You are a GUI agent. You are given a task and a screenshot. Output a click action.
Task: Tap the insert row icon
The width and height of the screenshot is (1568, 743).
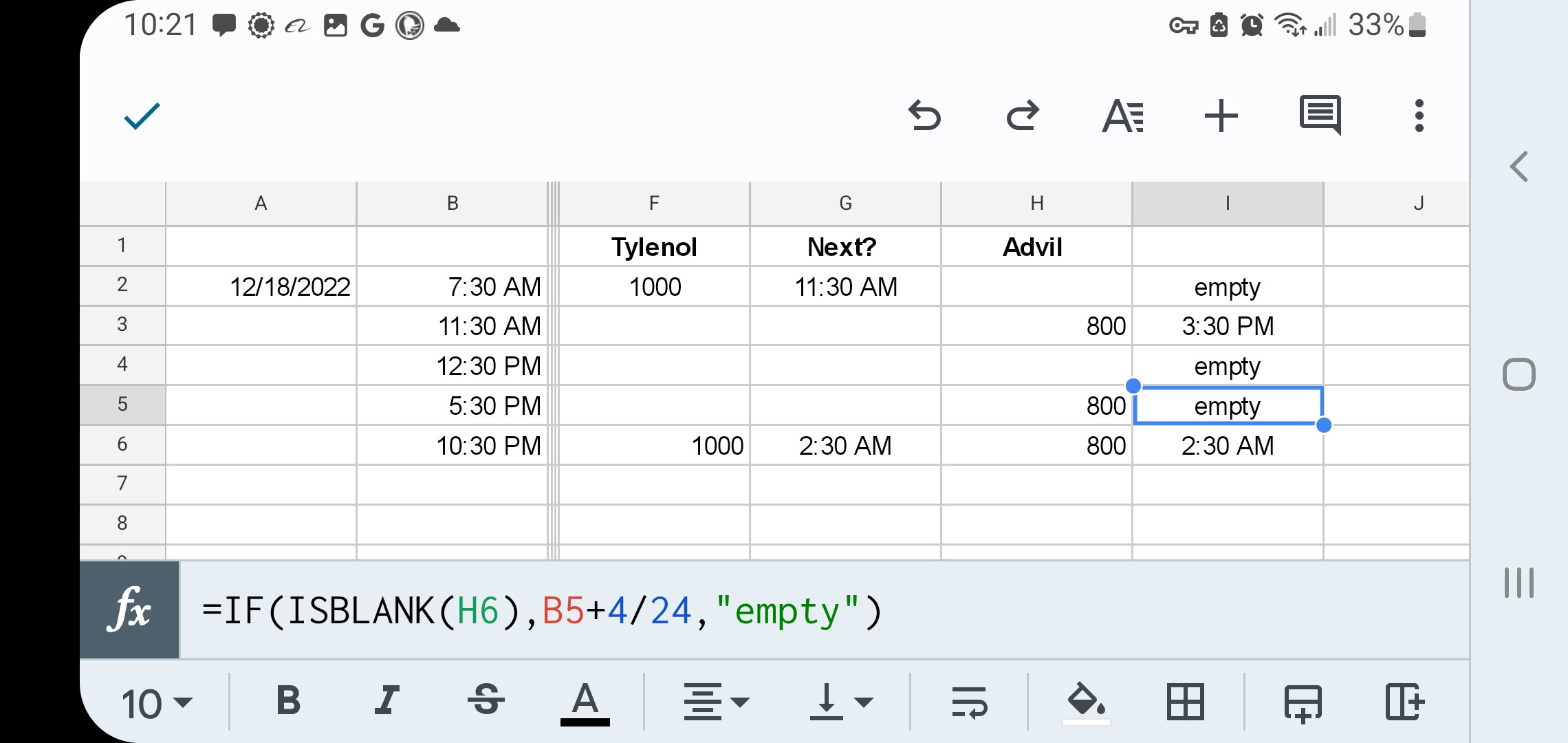[1303, 703]
